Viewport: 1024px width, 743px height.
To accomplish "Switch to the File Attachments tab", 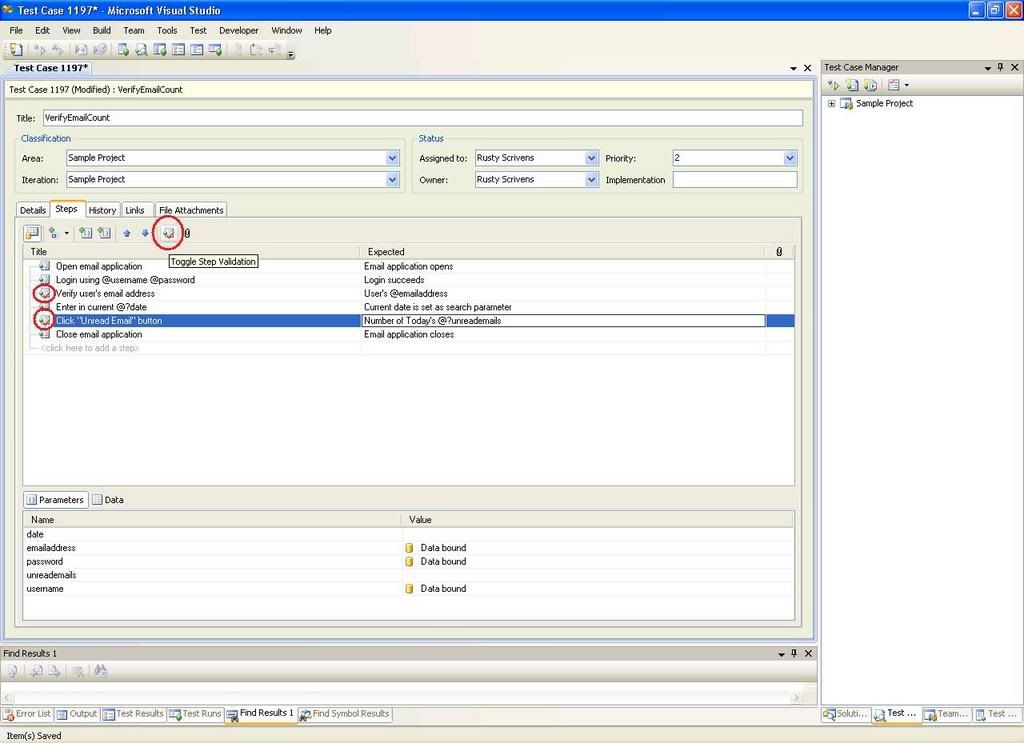I will click(x=191, y=210).
